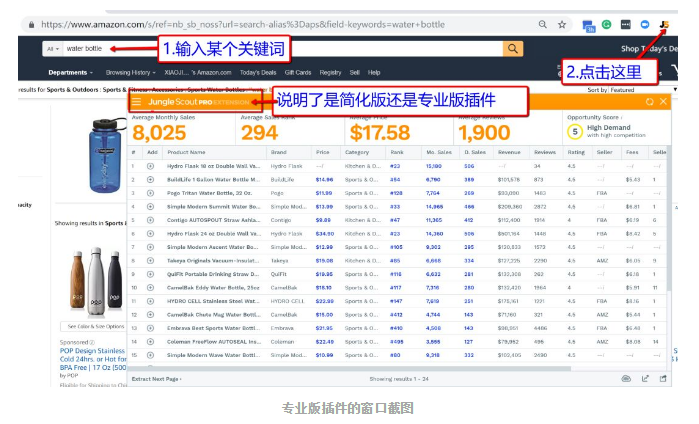The width and height of the screenshot is (699, 424).
Task: Sort table by Price column header
Action: pyautogui.click(x=323, y=152)
